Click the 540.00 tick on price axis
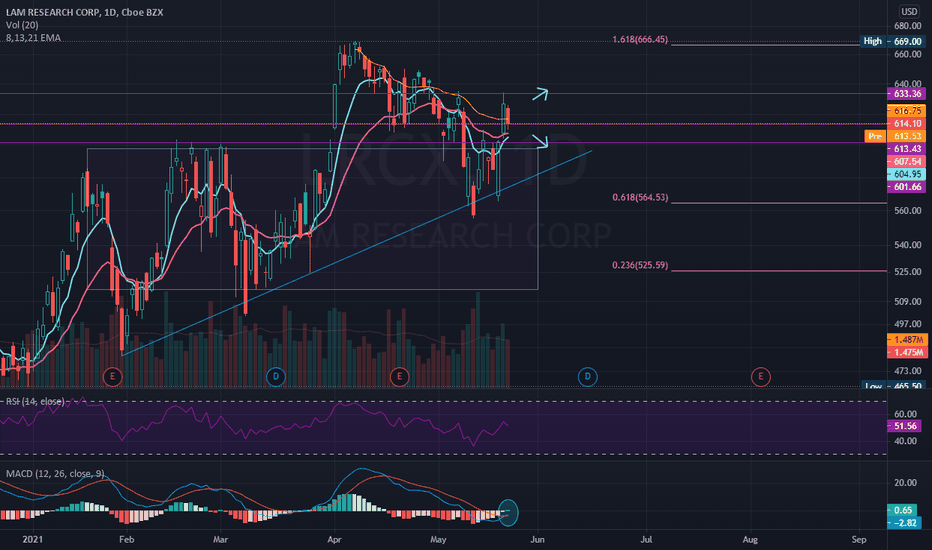Viewport: 932px width, 550px height. point(908,245)
